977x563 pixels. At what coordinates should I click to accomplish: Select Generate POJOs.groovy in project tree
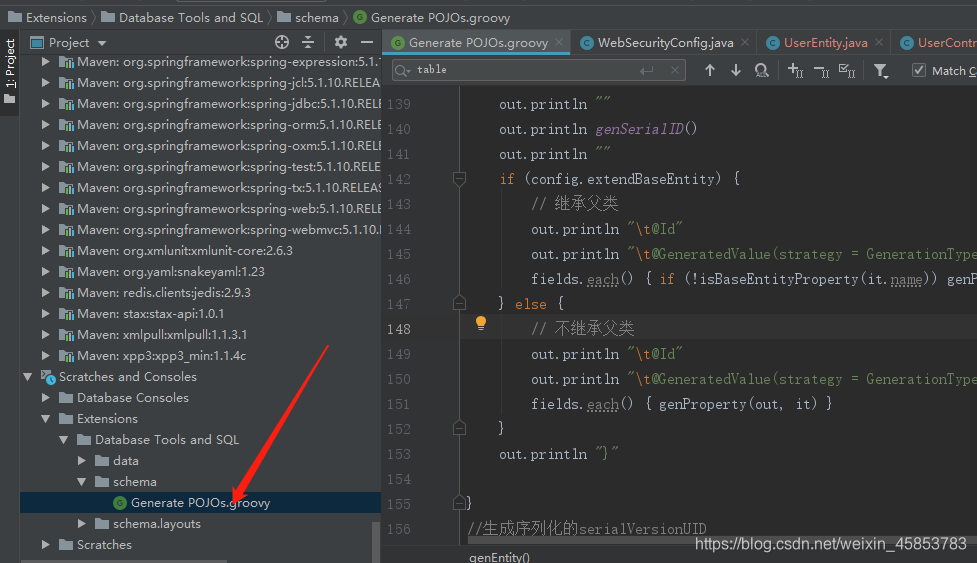200,503
